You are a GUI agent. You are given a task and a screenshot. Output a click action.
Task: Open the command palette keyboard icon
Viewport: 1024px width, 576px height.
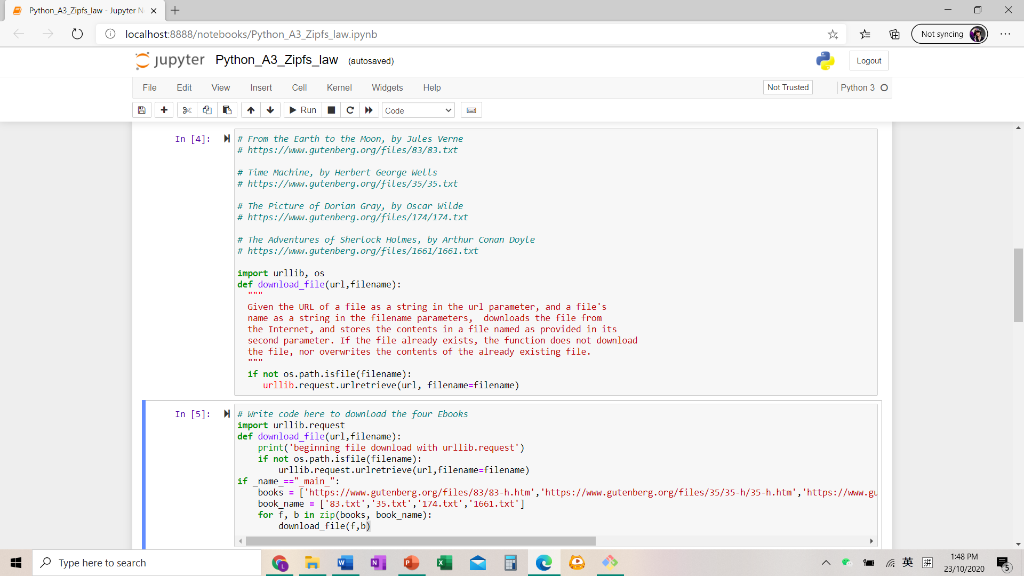click(x=471, y=110)
